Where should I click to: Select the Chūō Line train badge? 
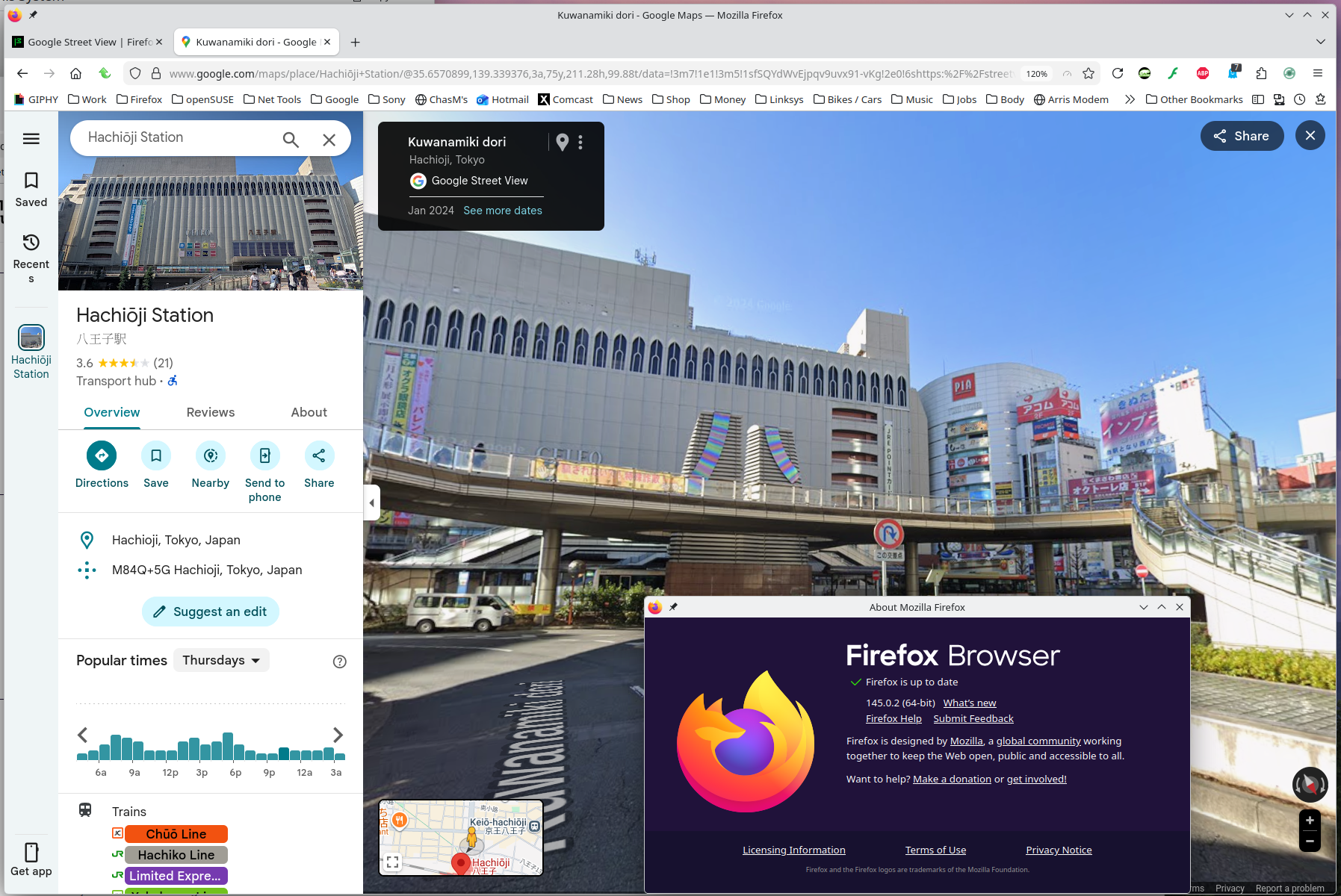click(176, 834)
